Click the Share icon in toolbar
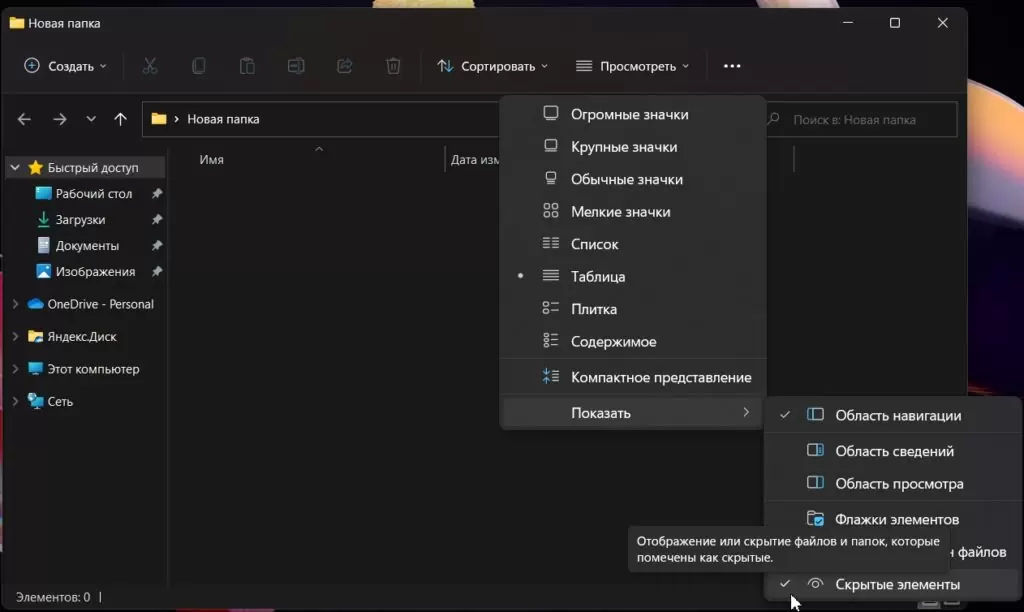 click(x=345, y=66)
